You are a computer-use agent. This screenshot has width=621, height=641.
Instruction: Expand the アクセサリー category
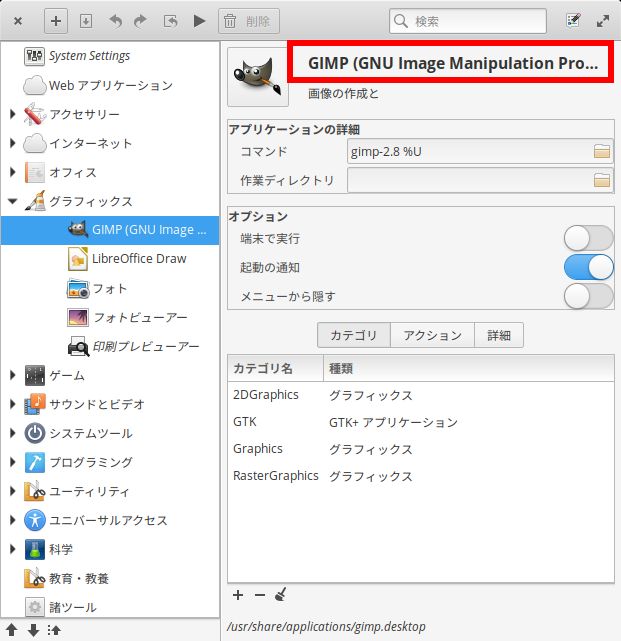point(13,114)
